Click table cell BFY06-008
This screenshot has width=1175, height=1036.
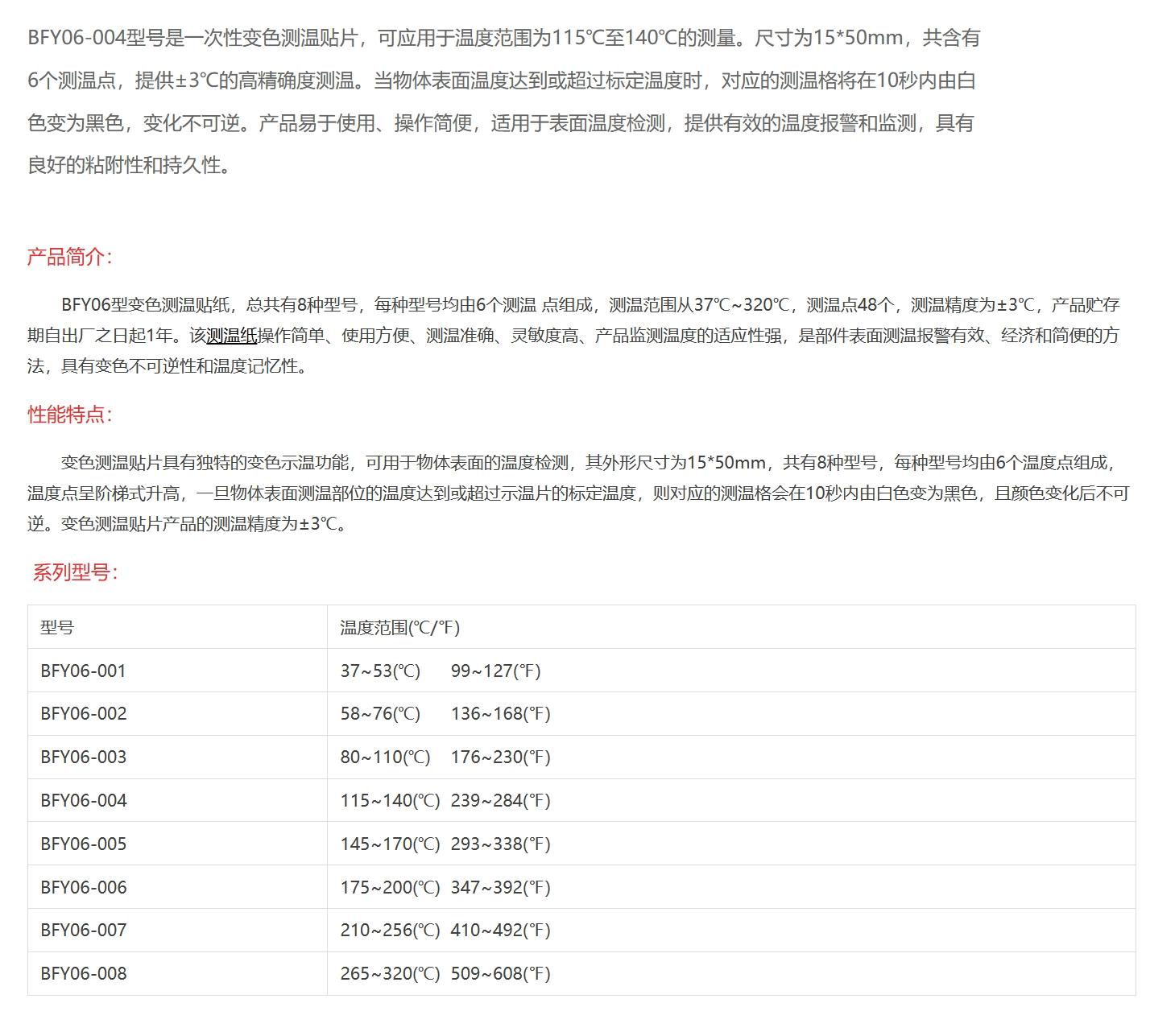point(177,974)
